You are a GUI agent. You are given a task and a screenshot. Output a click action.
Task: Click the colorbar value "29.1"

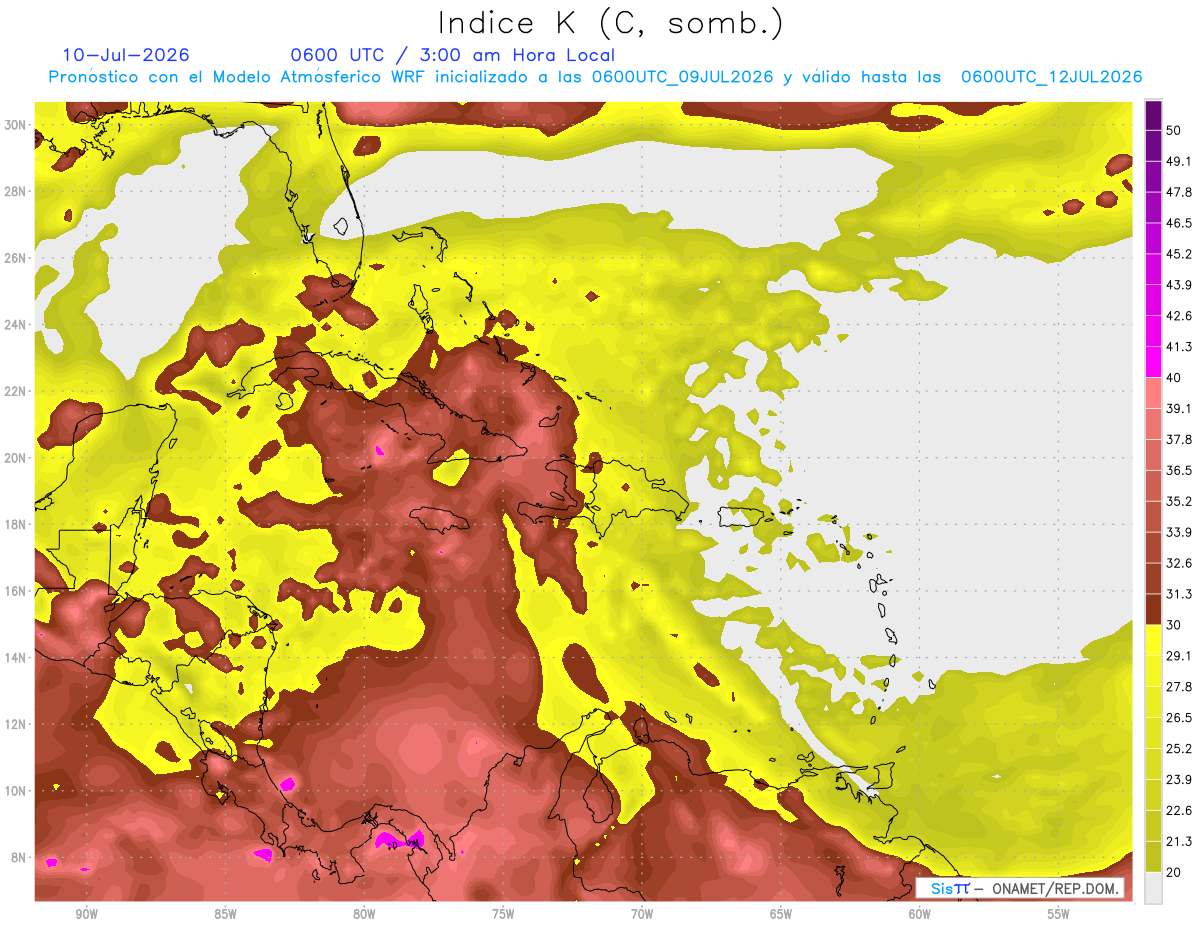[1180, 656]
